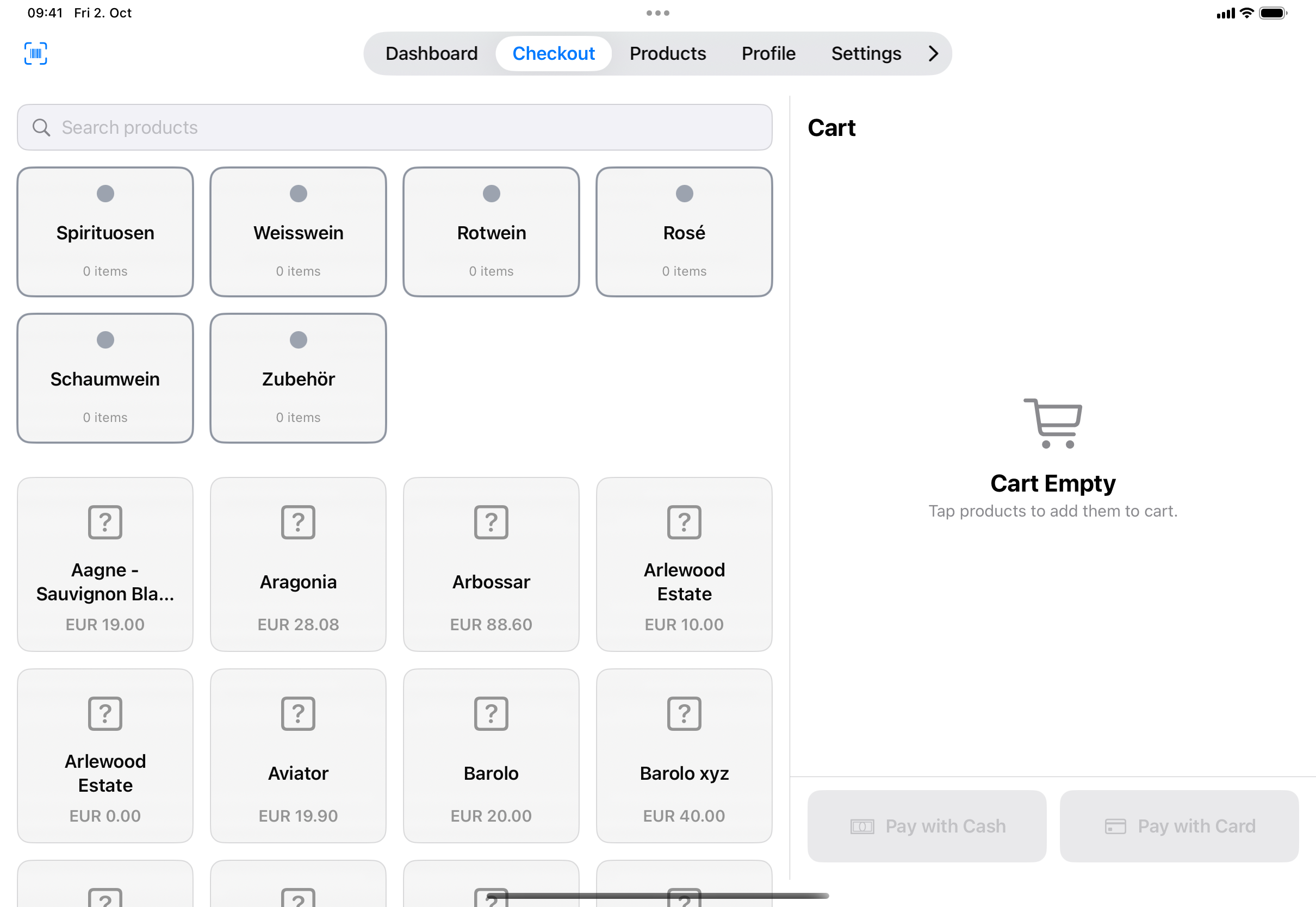Tap the placeholder image icon on Aragonia
1316x907 pixels.
click(299, 521)
